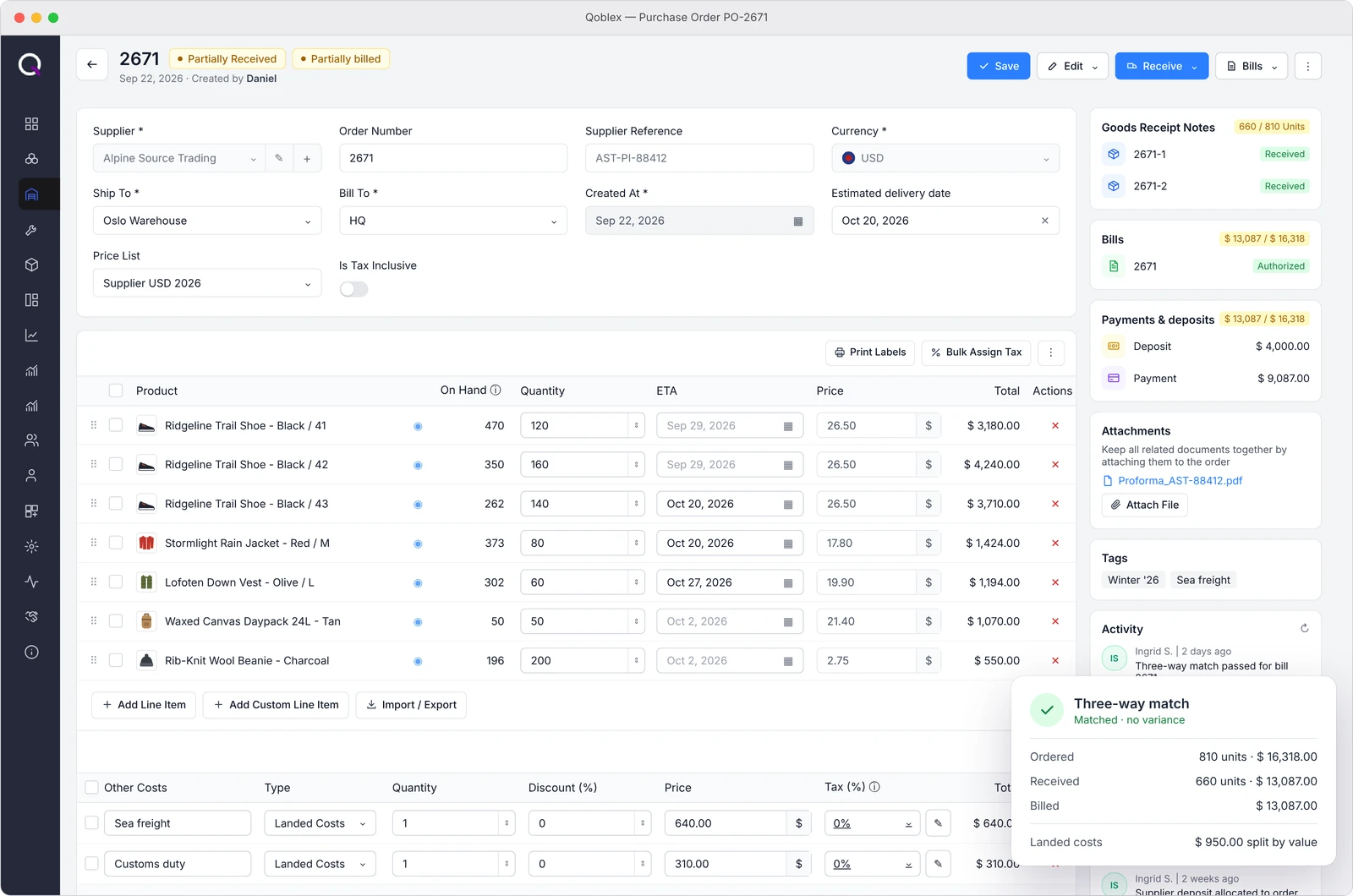Check the Customs duty row checkbox

92,864
